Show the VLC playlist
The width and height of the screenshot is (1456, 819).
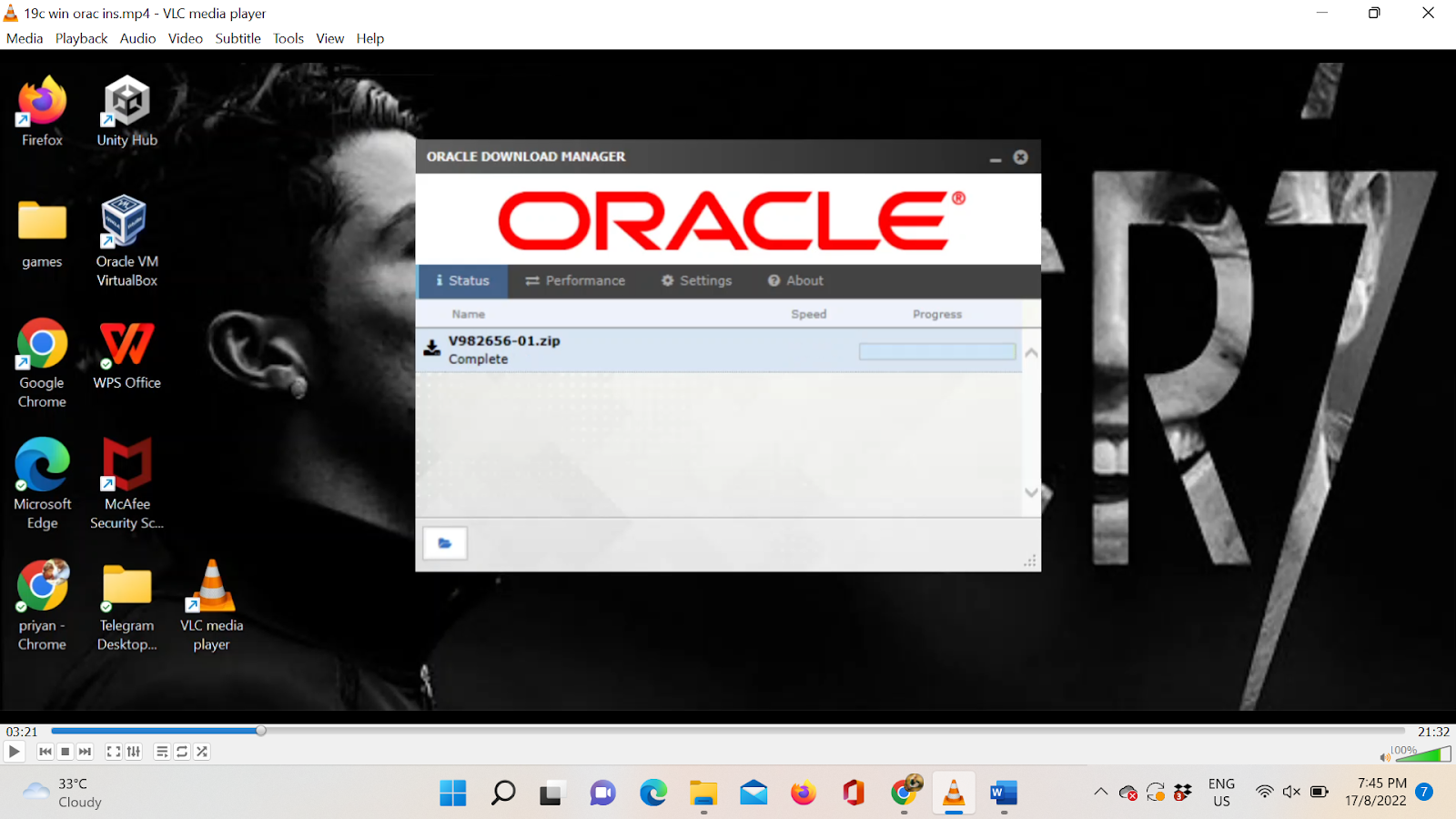coord(162,752)
